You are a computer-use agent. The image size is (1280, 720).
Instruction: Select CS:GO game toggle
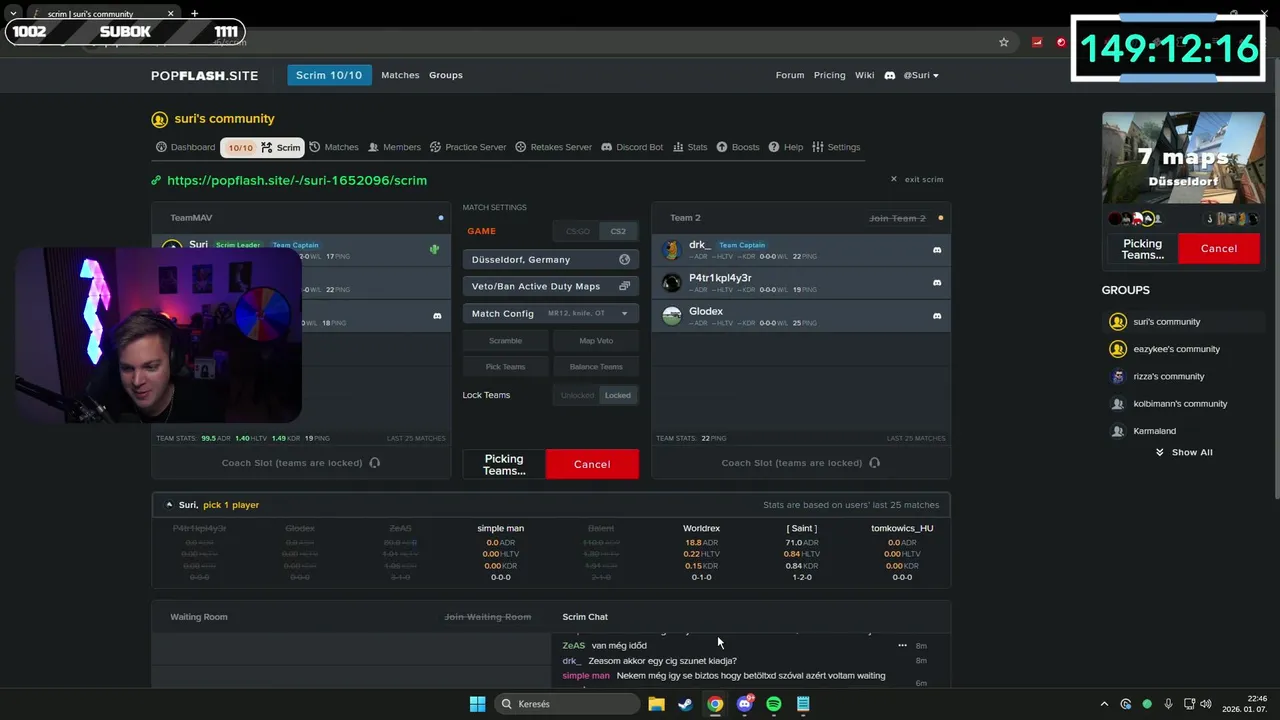coord(578,231)
